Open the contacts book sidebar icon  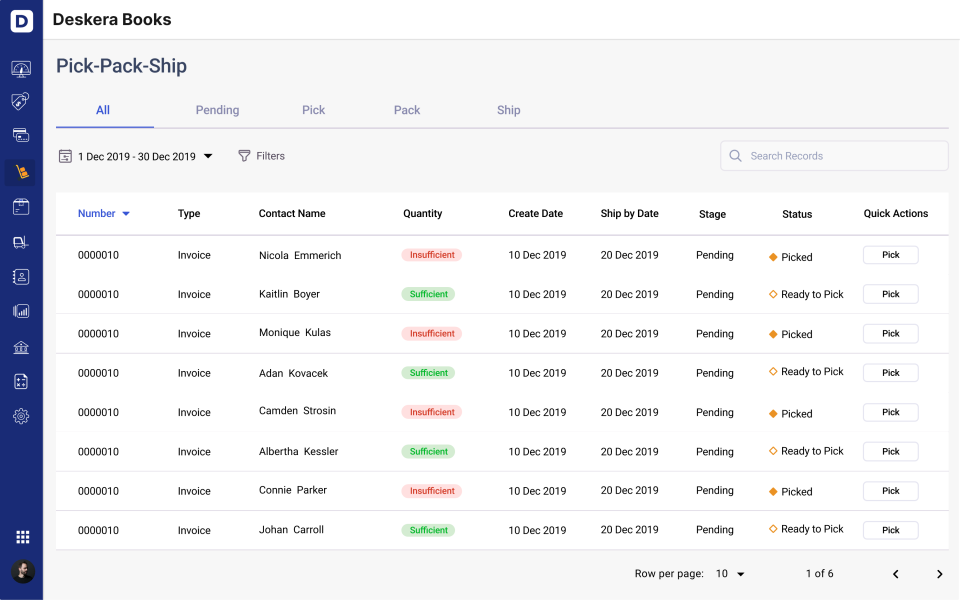21,276
